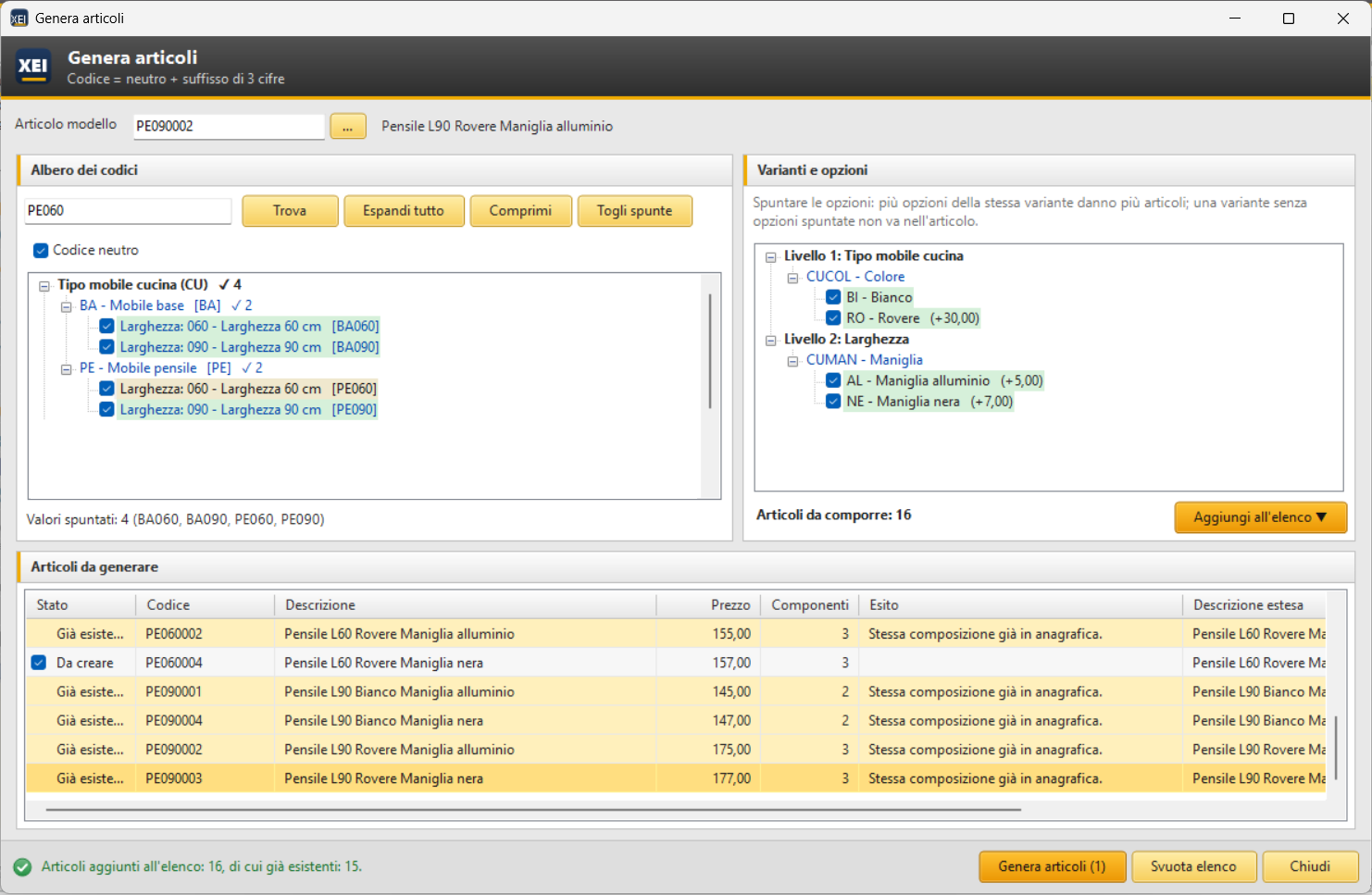This screenshot has height=895, width=1372.
Task: Uncheck NE - Maniglia nera option
Action: coord(833,402)
